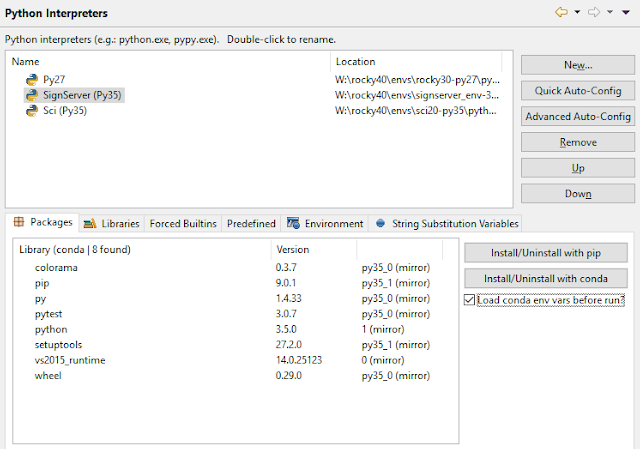
Task: Click the Py27 interpreter python icon
Action: 32,80
